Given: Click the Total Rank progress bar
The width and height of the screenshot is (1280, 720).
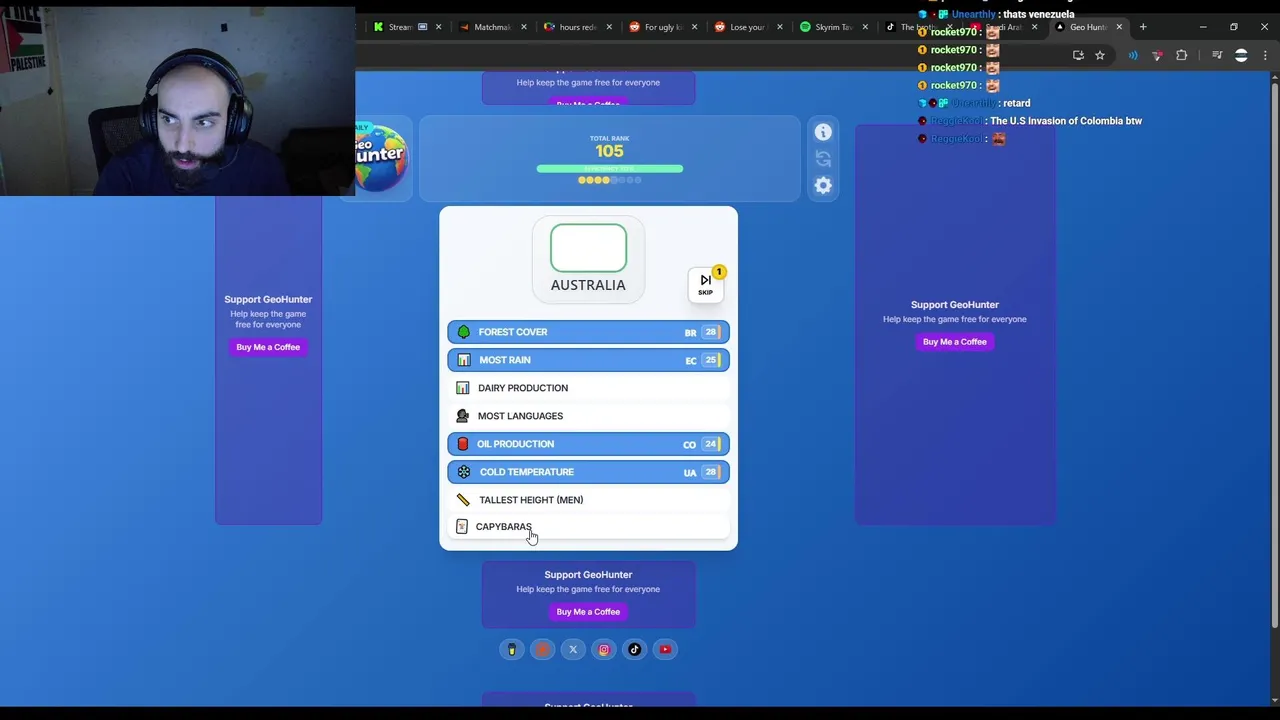Looking at the screenshot, I should (610, 169).
